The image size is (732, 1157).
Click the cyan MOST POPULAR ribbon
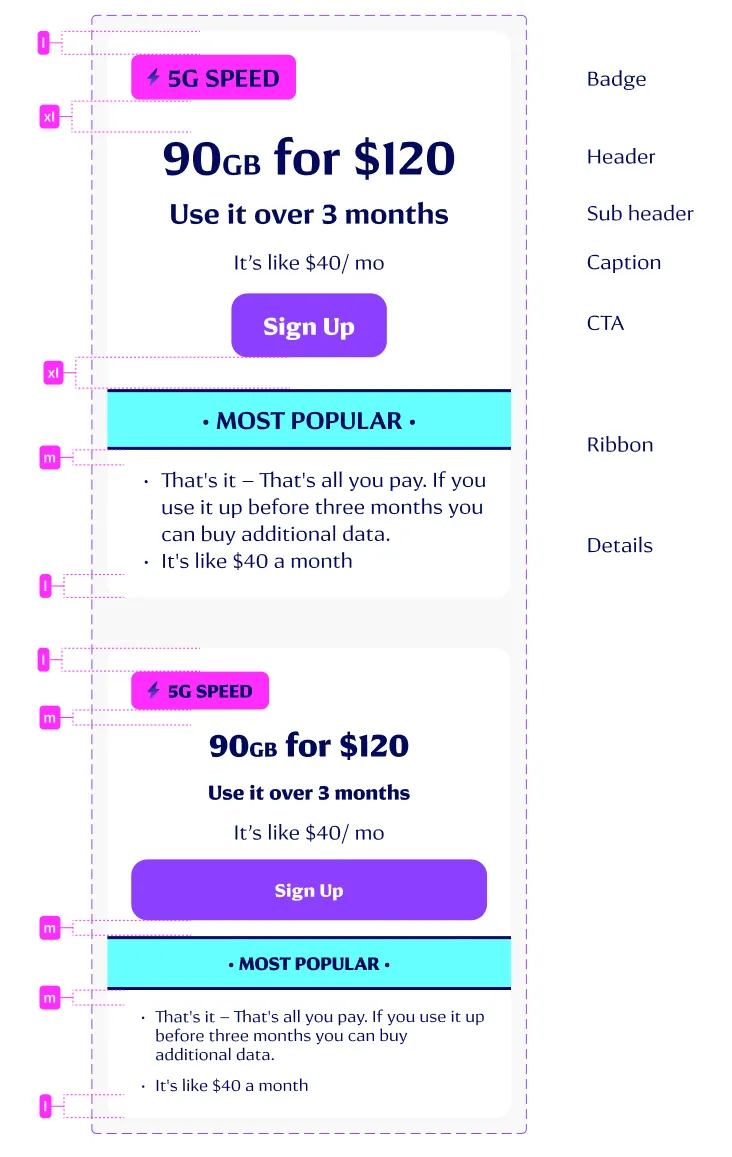pyautogui.click(x=309, y=420)
